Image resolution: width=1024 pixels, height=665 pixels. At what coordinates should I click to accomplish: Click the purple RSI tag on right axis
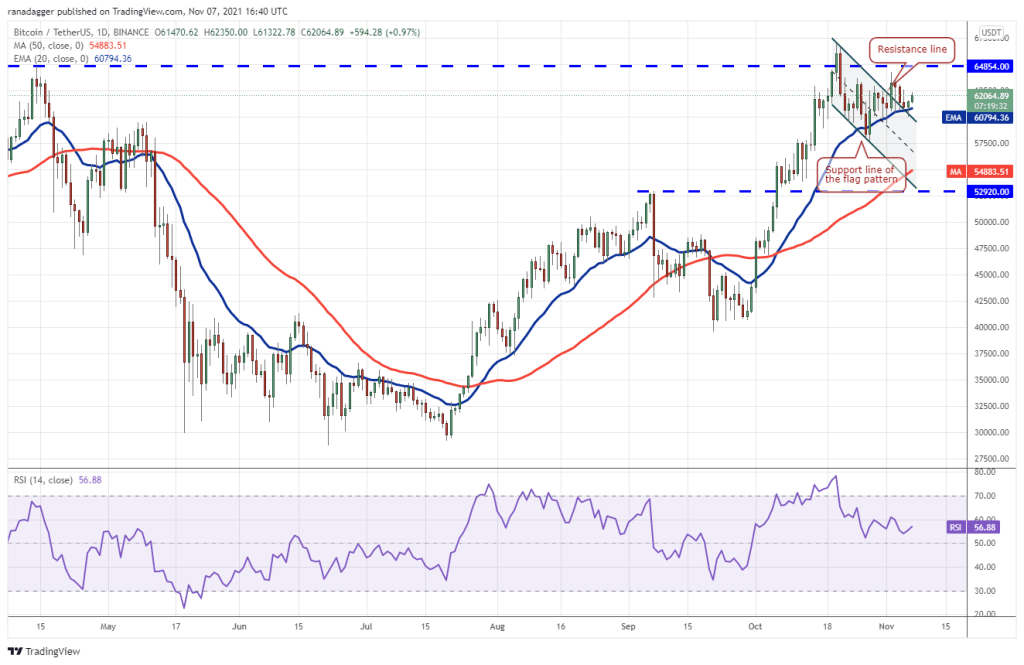(x=953, y=527)
